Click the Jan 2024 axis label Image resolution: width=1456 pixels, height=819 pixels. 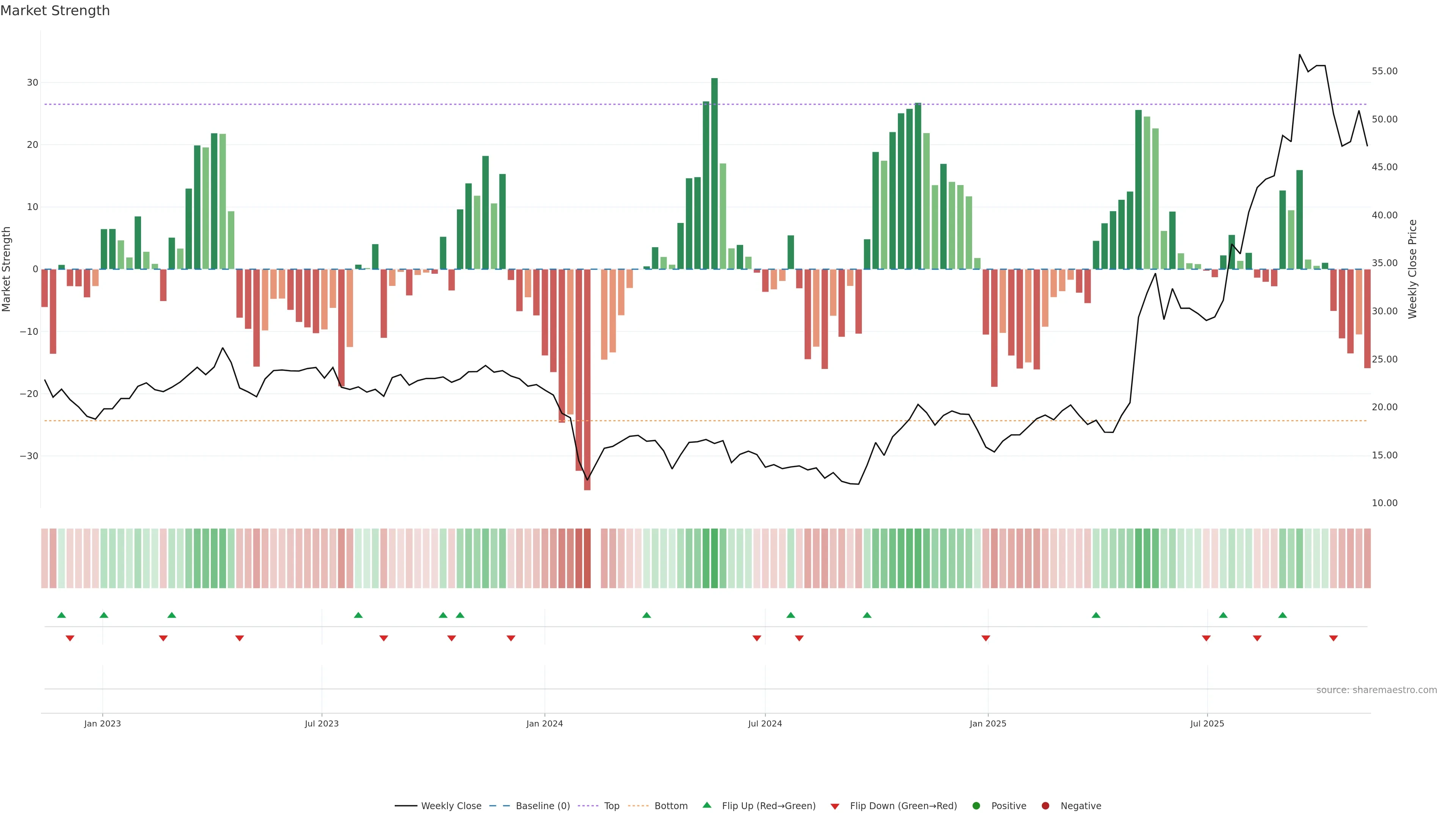click(x=544, y=723)
